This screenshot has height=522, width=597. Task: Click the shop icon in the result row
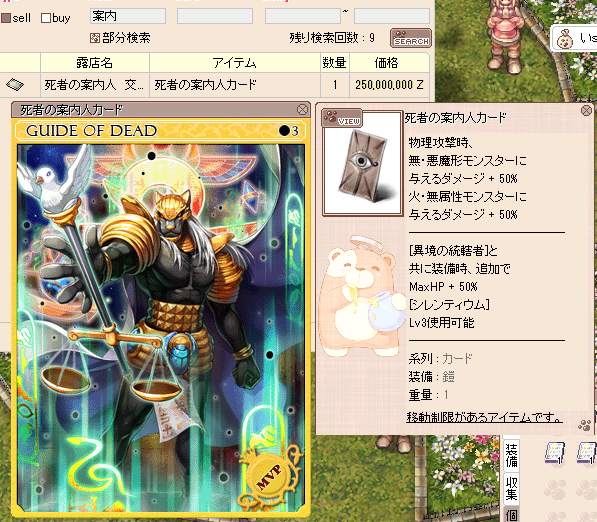coord(15,84)
